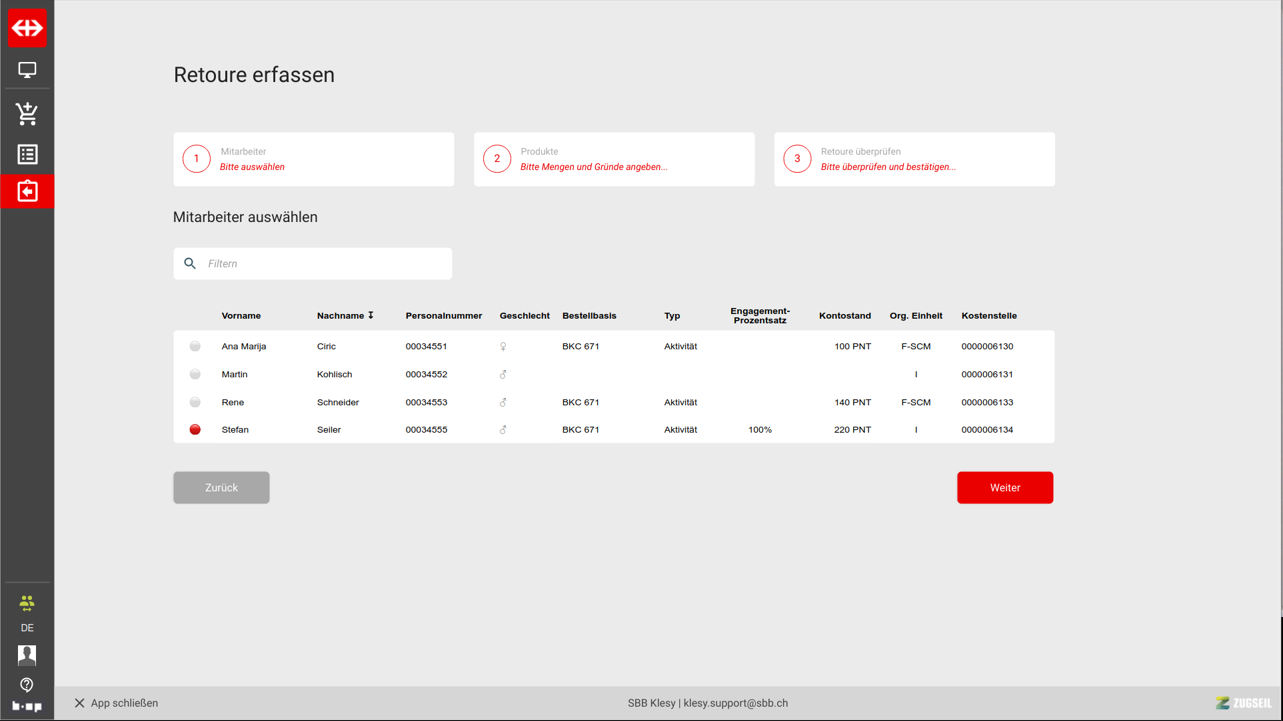Go to step 3 Retoure überprüfen
This screenshot has width=1283, height=721.
pos(914,159)
